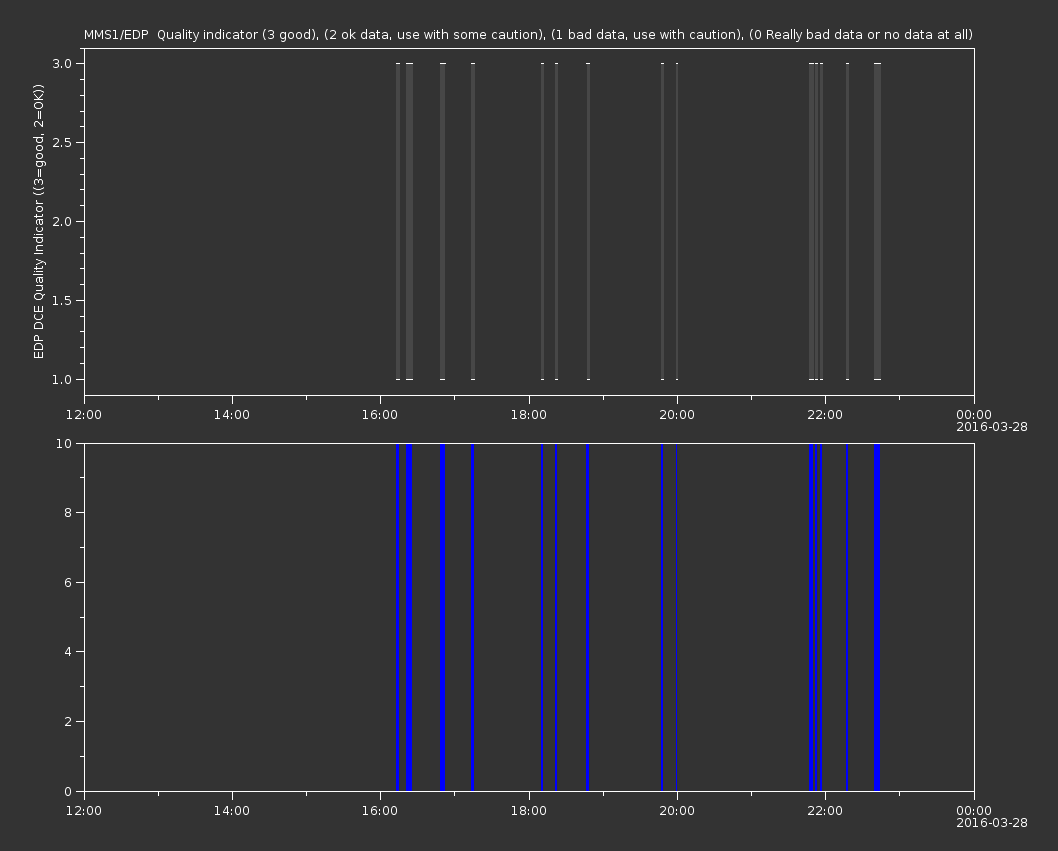This screenshot has width=1058, height=851.
Task: Click the 00:00 time label under upper plot
Action: pyautogui.click(x=974, y=414)
